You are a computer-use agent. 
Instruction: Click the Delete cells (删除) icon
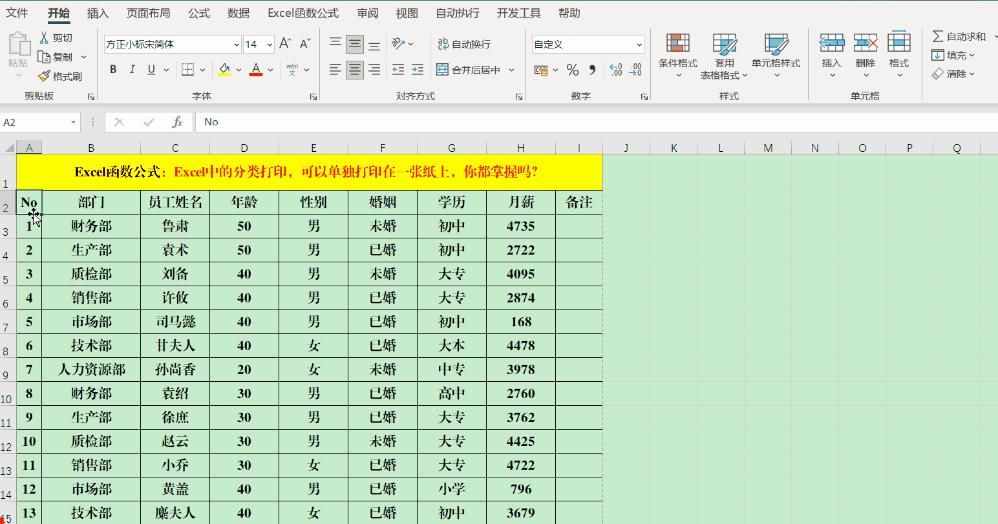[x=865, y=43]
